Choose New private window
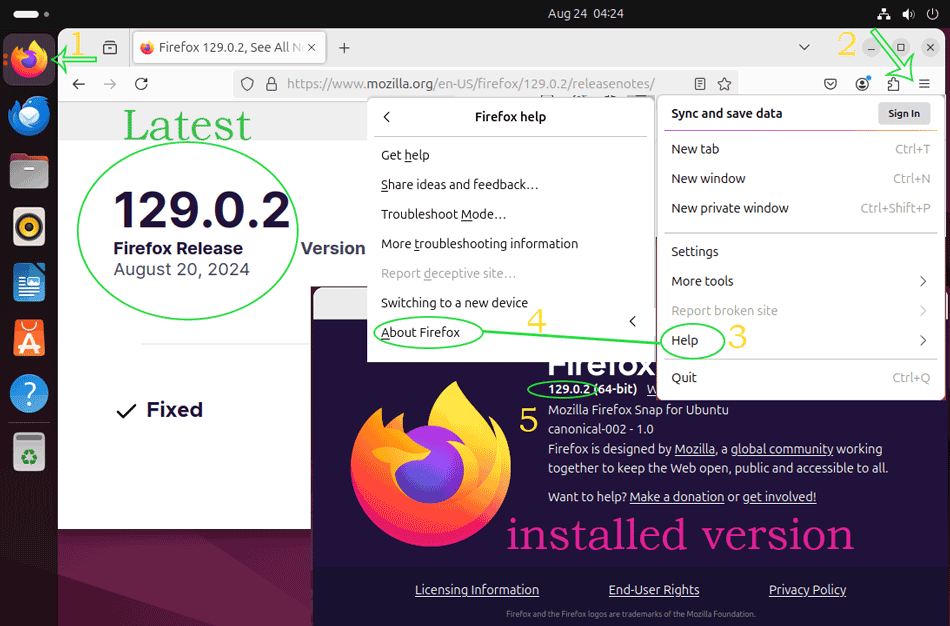This screenshot has height=626, width=950. (x=800, y=208)
